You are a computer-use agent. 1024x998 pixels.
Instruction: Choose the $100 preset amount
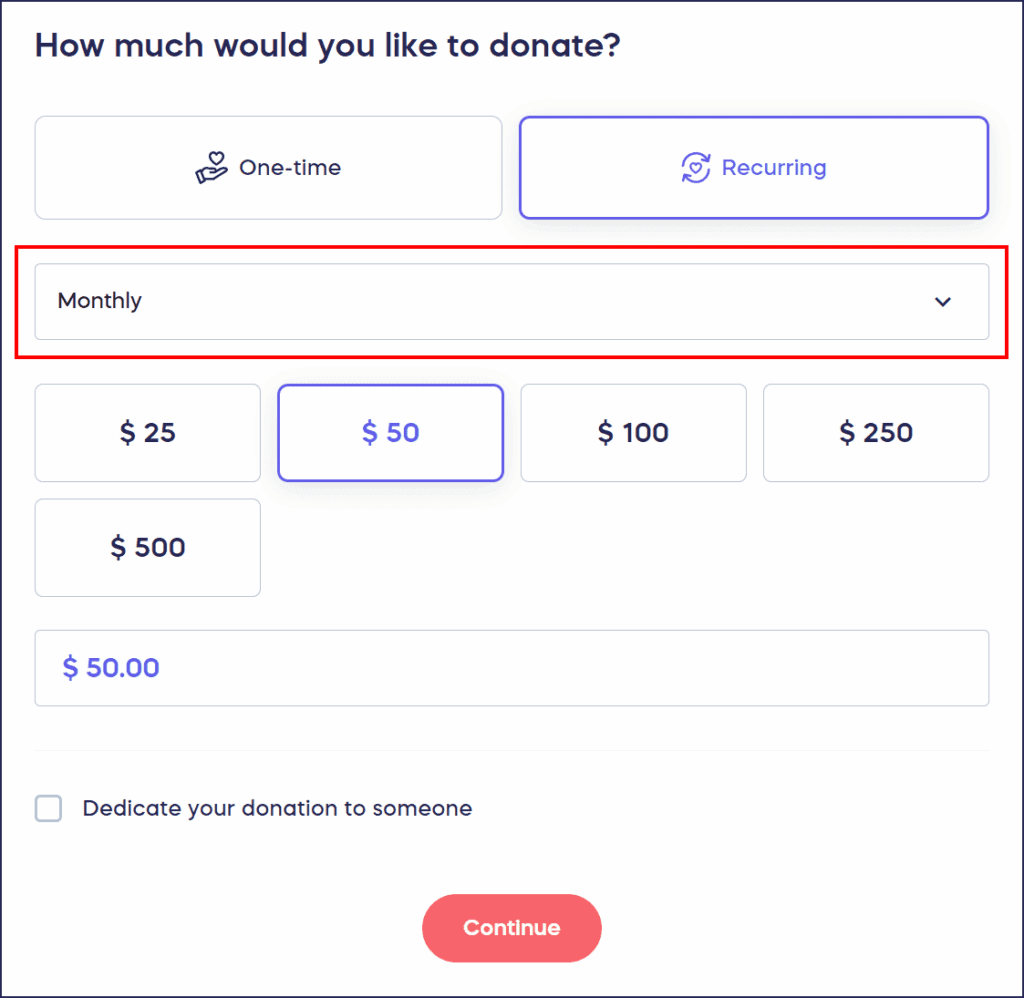tap(633, 433)
